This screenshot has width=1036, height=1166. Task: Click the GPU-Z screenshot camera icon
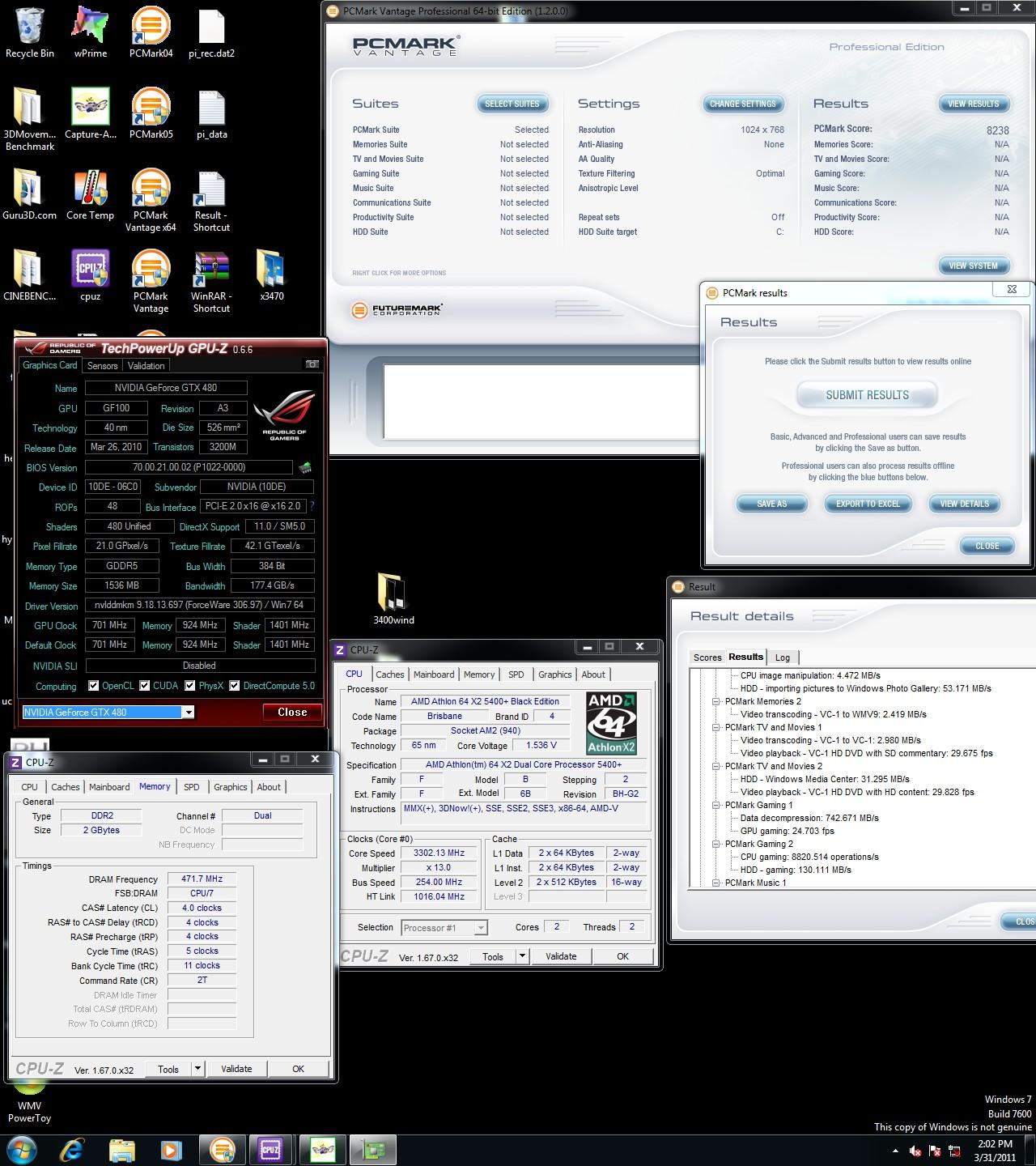(x=312, y=364)
